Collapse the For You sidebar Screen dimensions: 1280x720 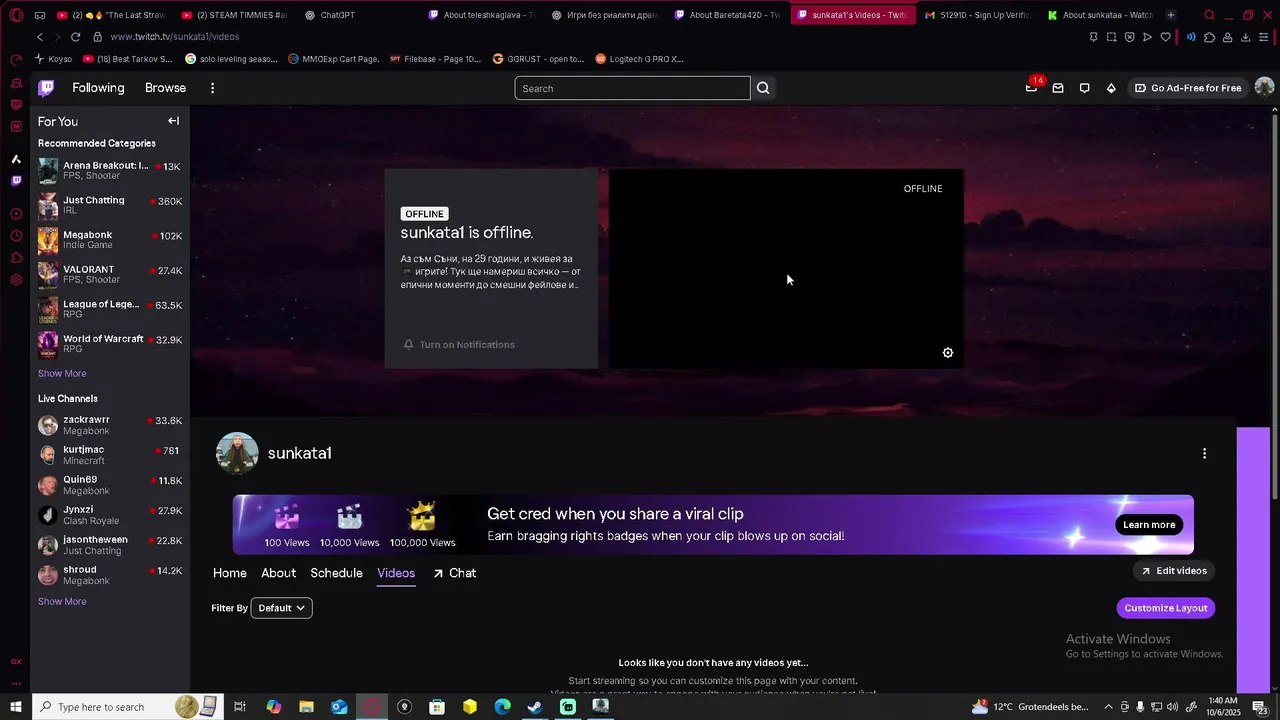tap(173, 121)
